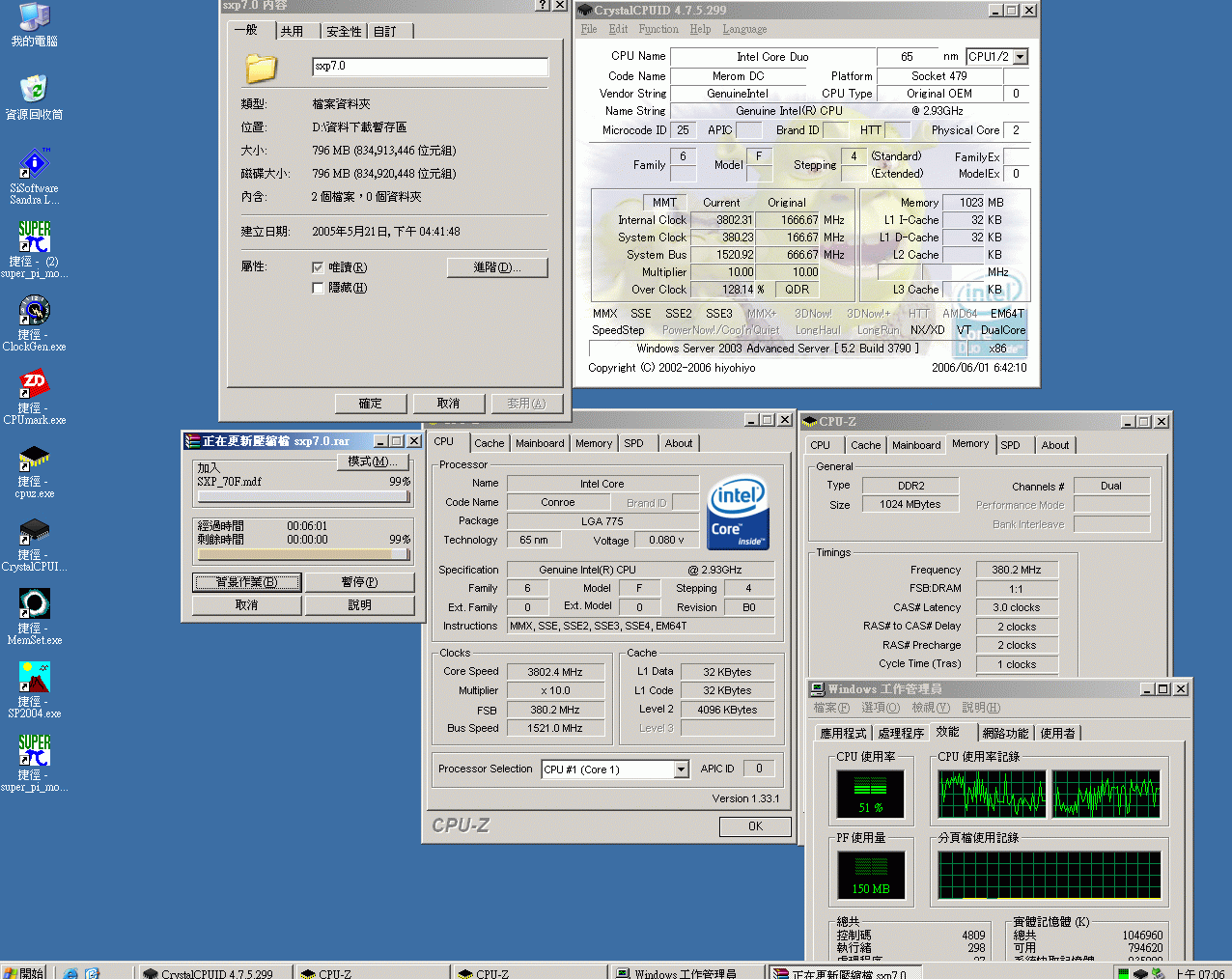Switch to the SPD tab in CPU-Z

click(1011, 445)
